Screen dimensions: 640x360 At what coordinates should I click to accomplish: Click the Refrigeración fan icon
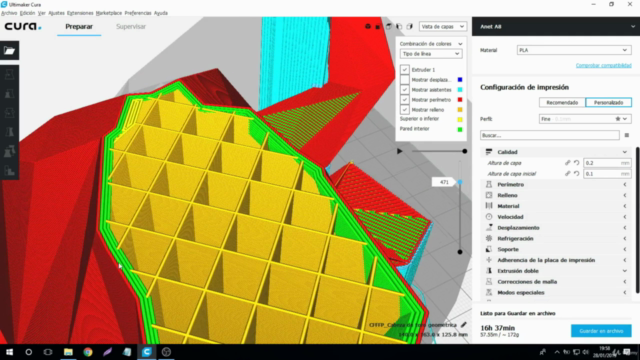tap(489, 238)
